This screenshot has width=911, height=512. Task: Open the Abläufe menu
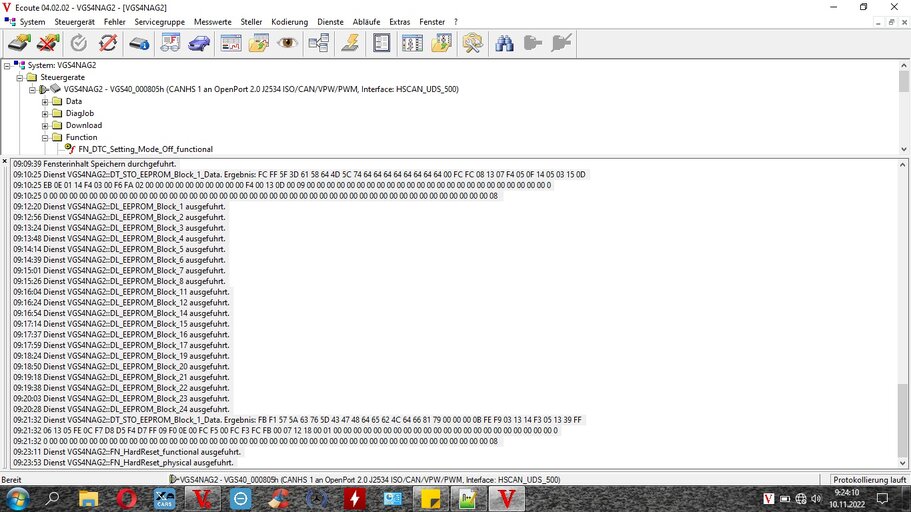tap(366, 22)
